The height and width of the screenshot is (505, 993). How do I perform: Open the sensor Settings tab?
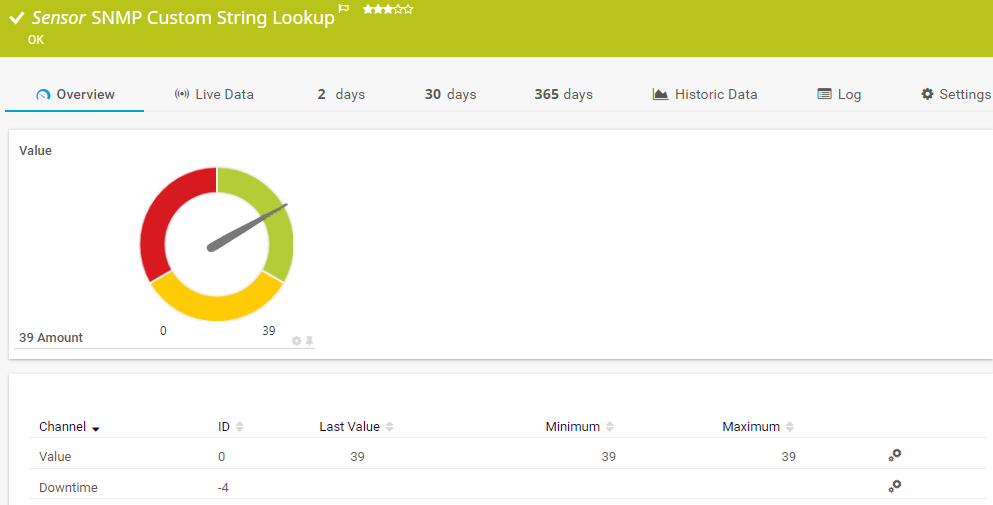pyautogui.click(x=956, y=94)
